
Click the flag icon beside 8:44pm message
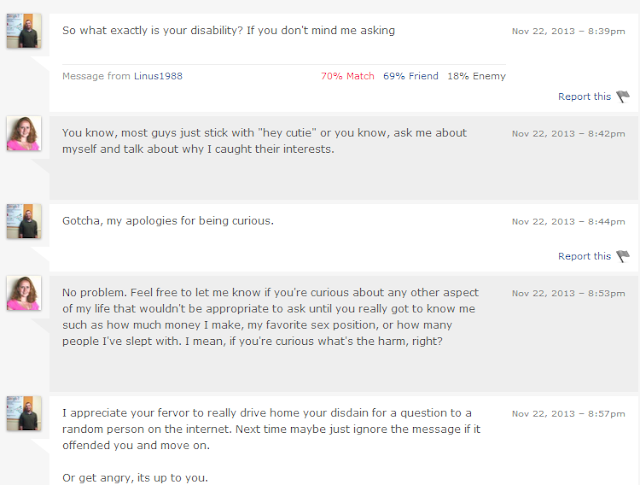pyautogui.click(x=623, y=256)
